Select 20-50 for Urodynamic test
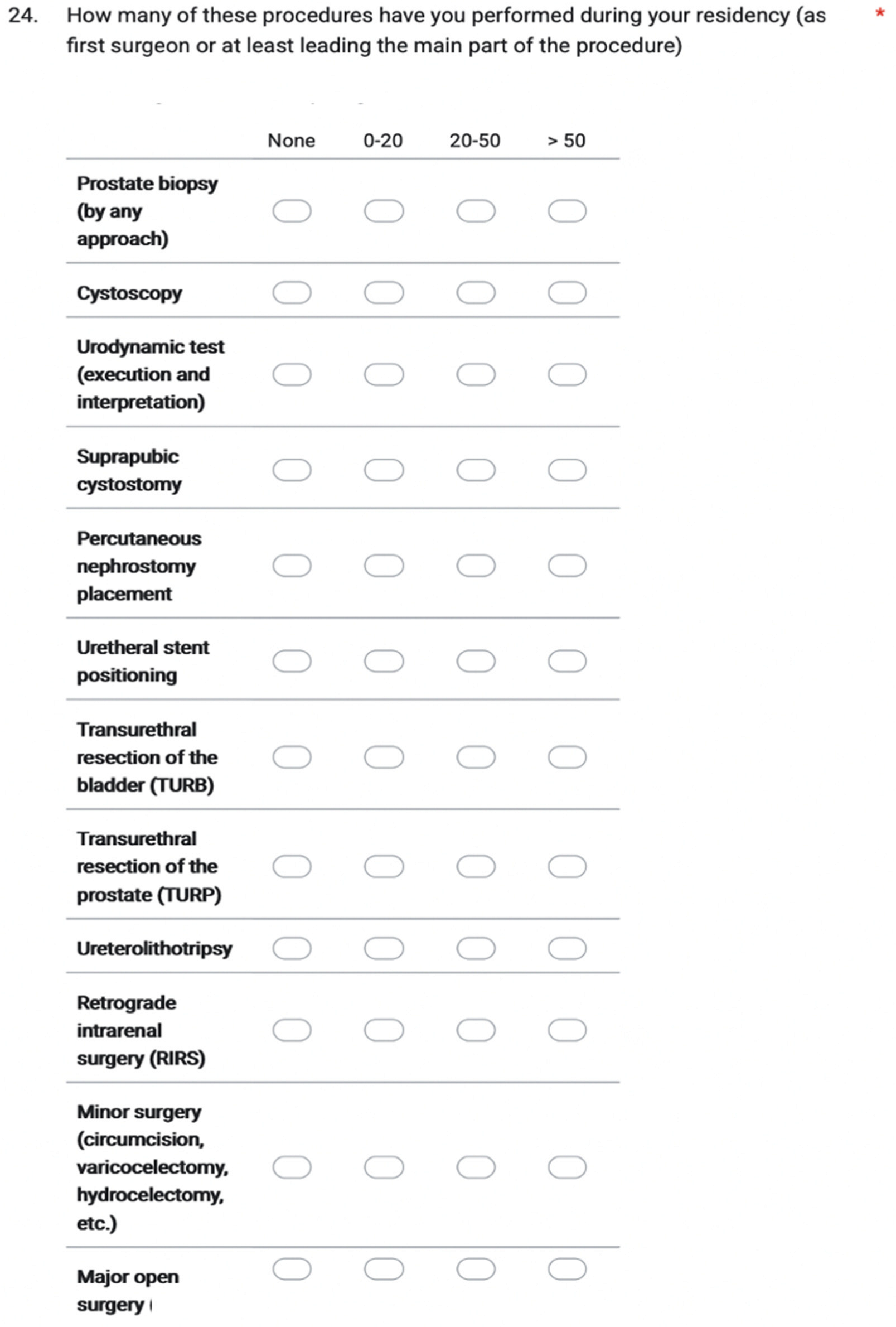 click(x=476, y=375)
